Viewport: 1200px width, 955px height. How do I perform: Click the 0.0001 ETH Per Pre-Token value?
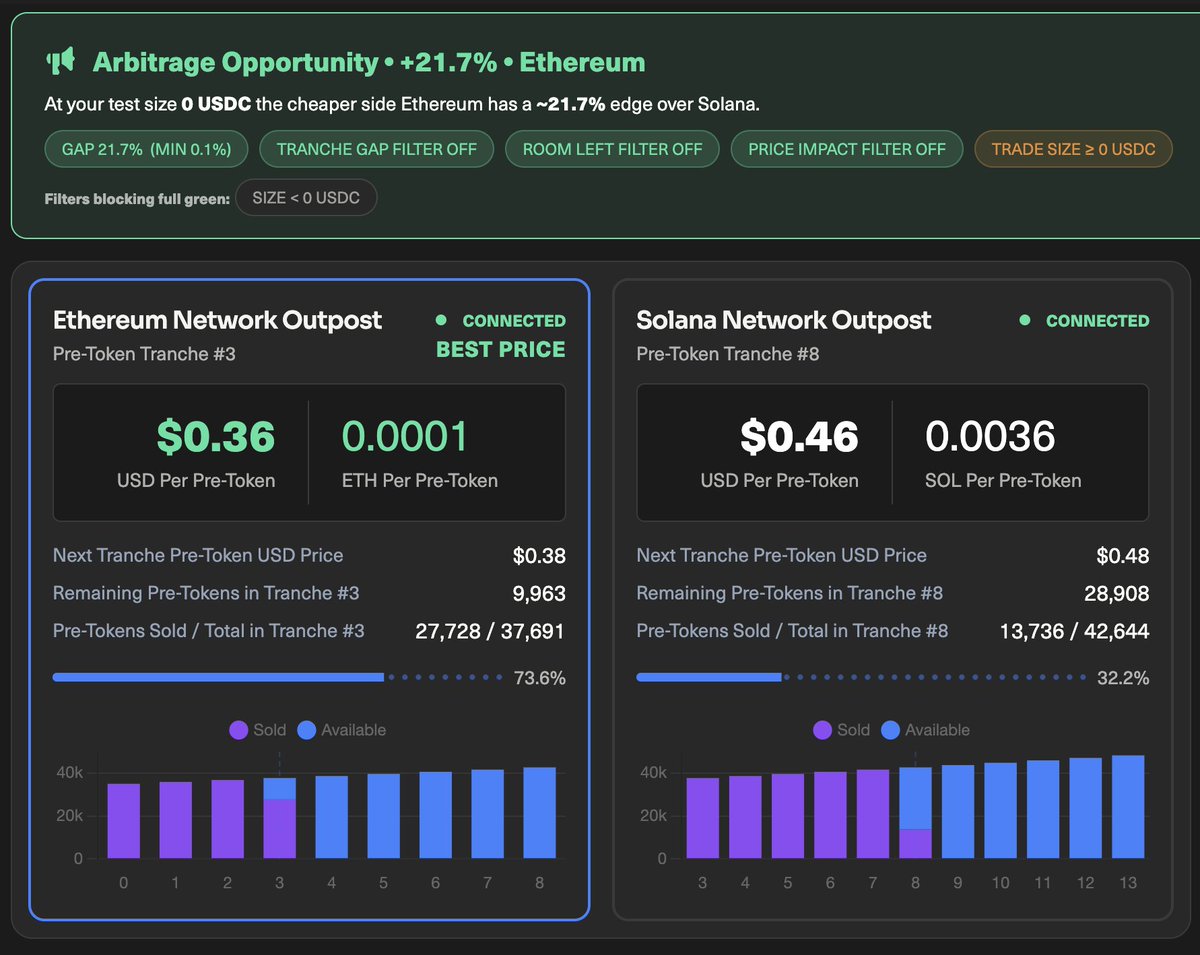[405, 437]
